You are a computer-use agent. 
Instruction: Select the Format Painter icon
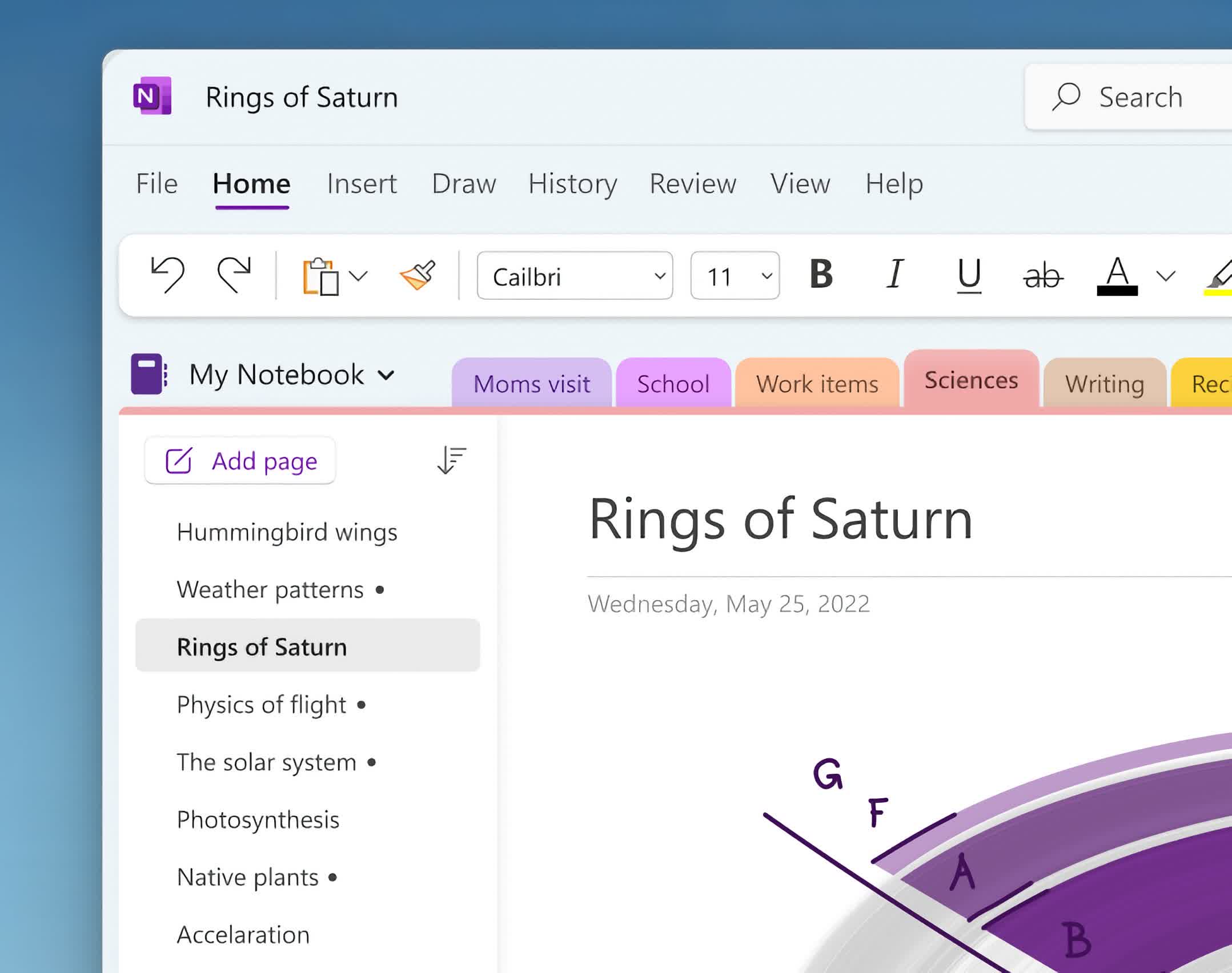(416, 276)
